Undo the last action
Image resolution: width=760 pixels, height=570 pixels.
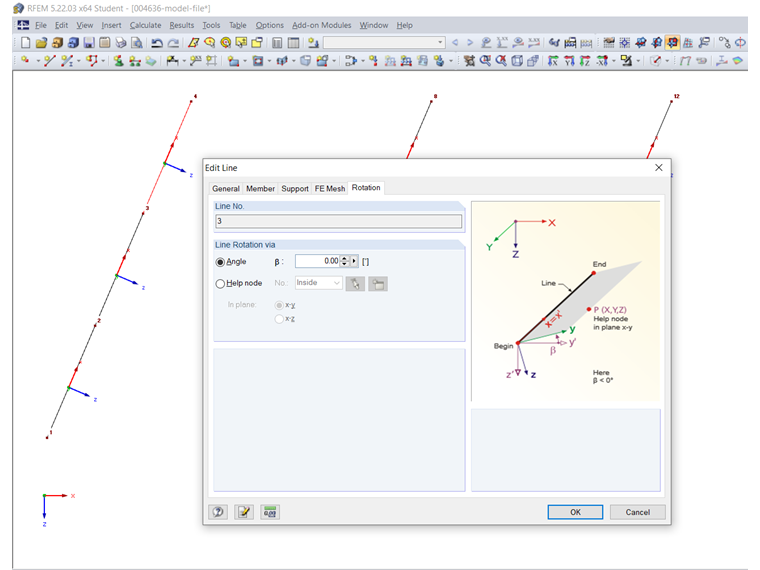coord(157,43)
